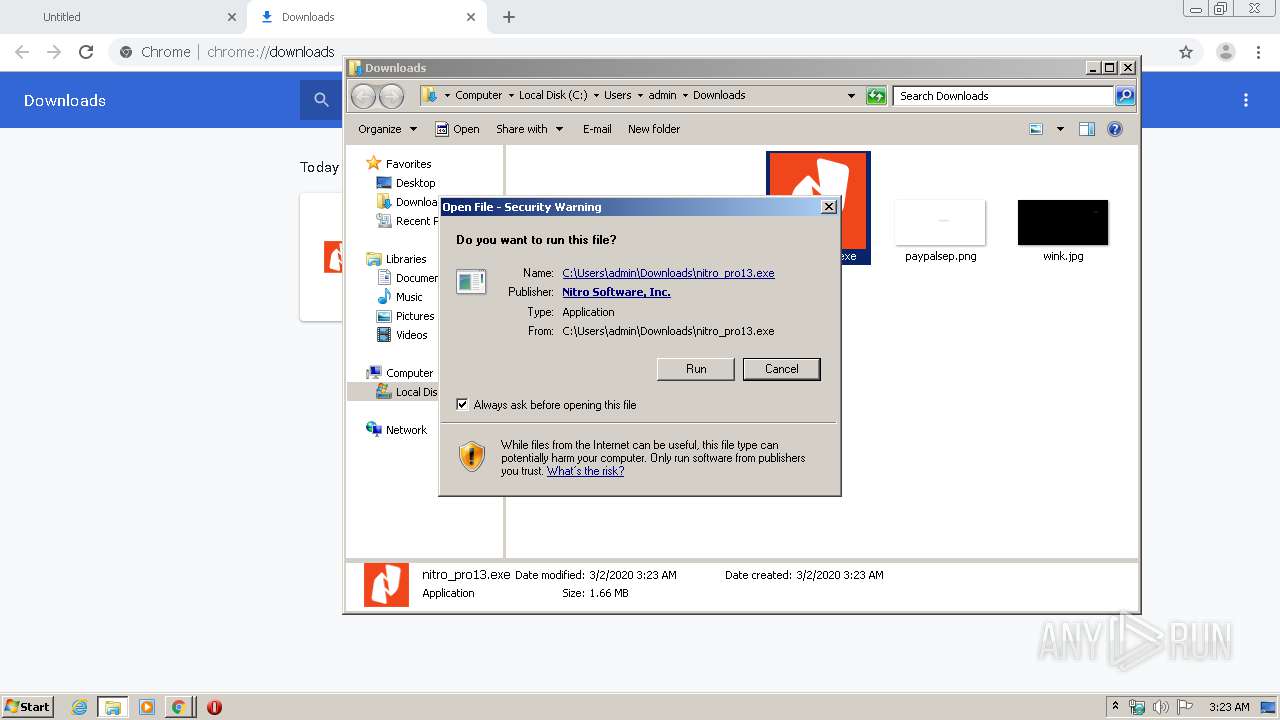Click Explorer Forward navigation arrow
The width and height of the screenshot is (1280, 720).
pos(392,96)
